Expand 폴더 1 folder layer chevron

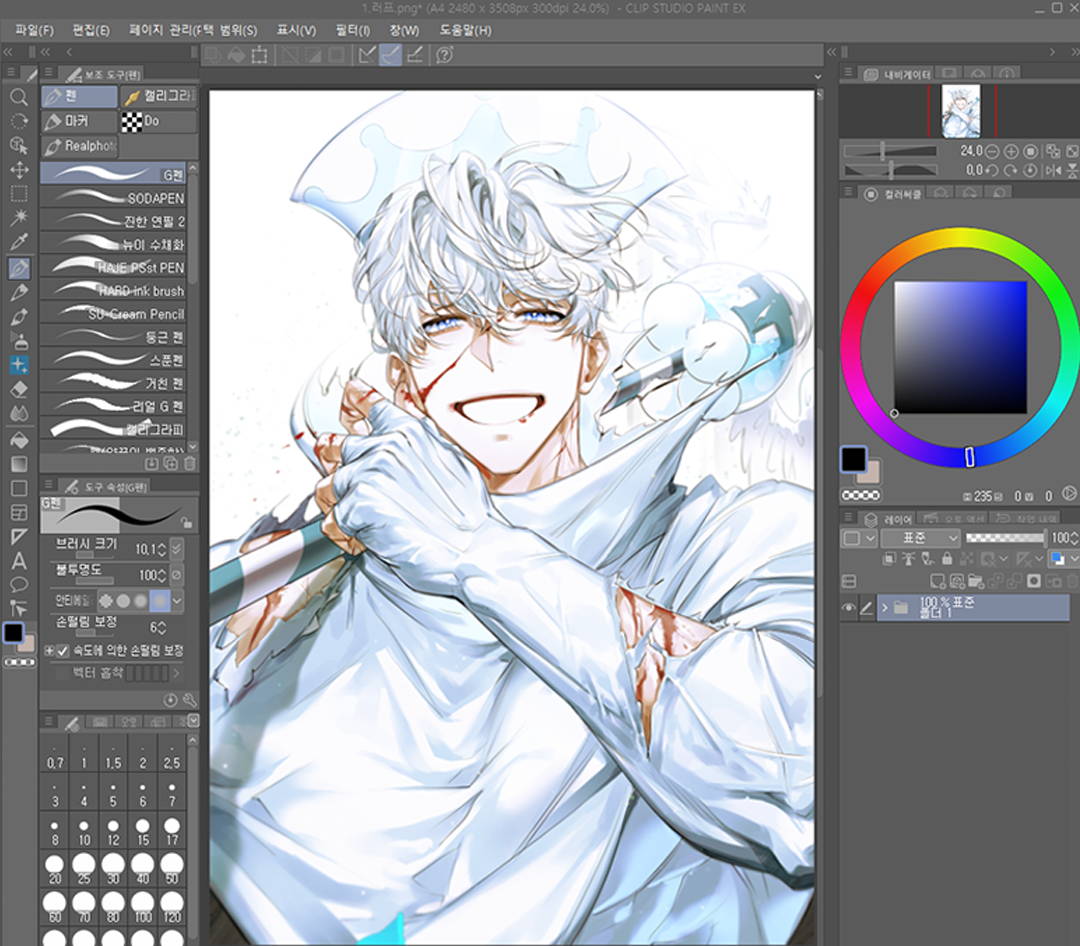point(884,608)
